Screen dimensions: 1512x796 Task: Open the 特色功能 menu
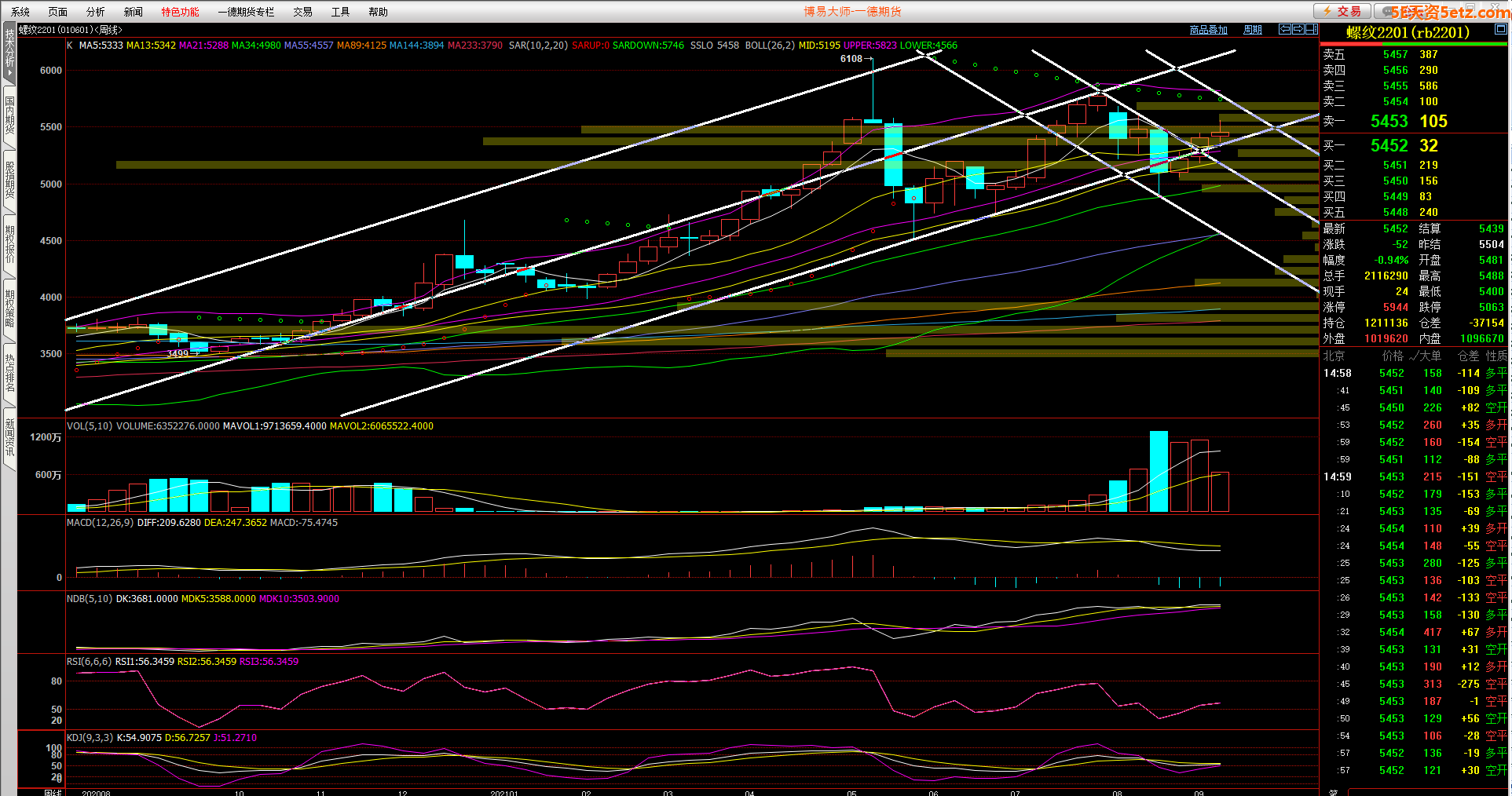(x=180, y=12)
